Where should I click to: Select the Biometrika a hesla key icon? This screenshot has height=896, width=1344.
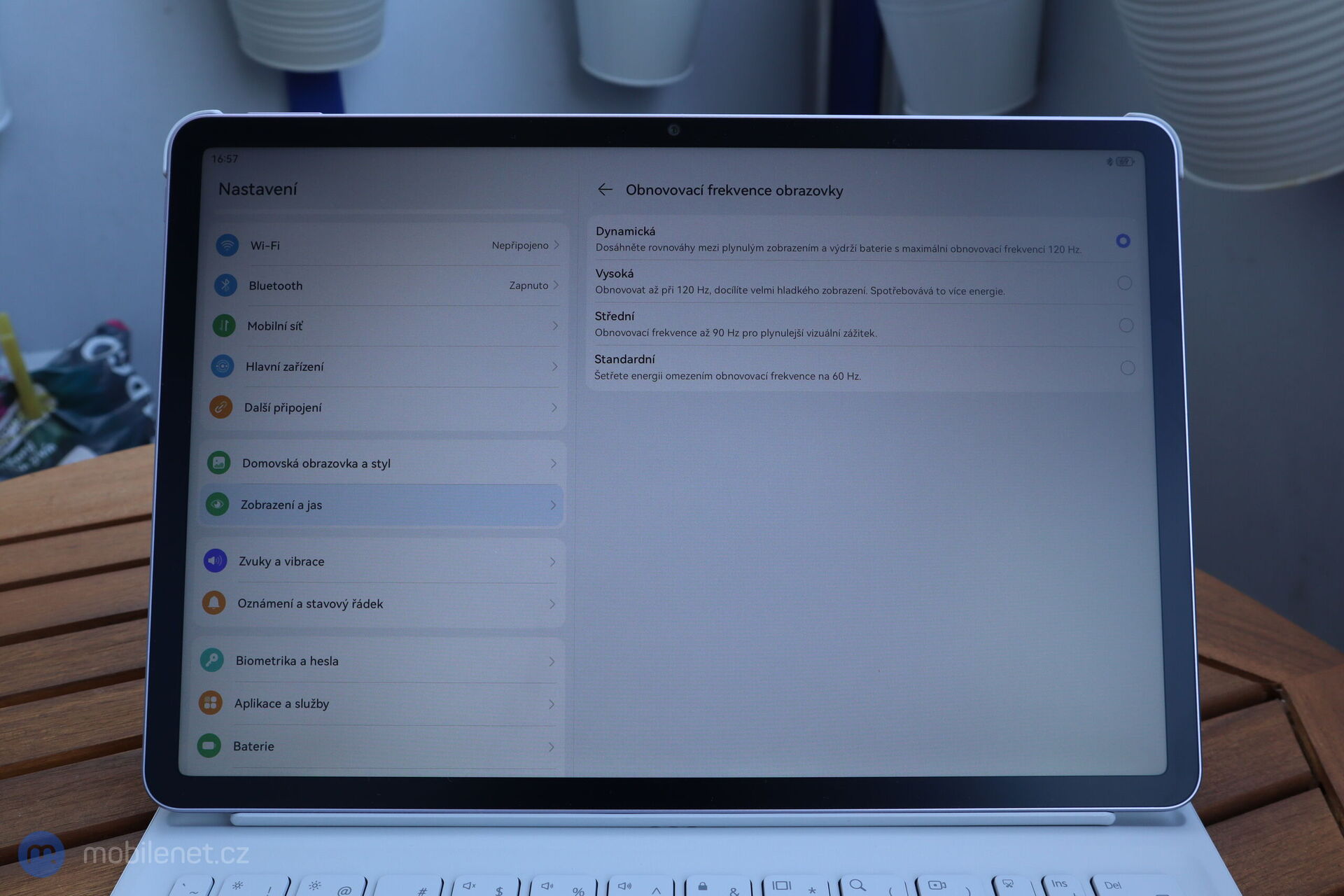point(212,660)
